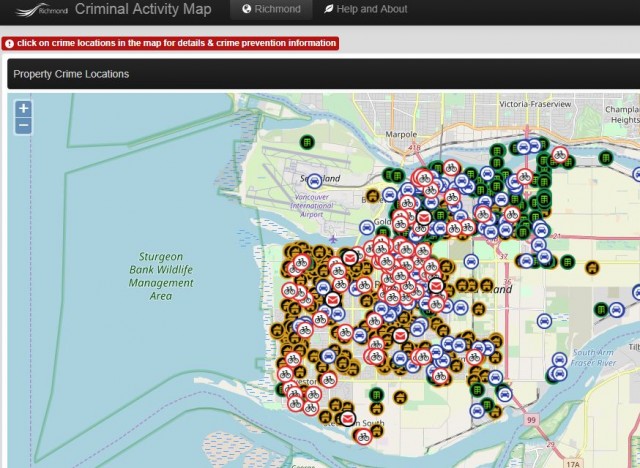This screenshot has width=640, height=468.
Task: Open the Help and About tab
Action: [366, 9]
